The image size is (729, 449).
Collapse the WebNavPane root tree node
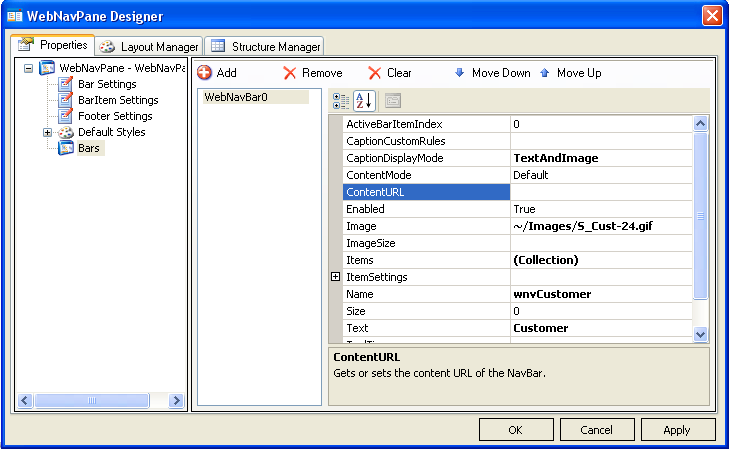28,69
